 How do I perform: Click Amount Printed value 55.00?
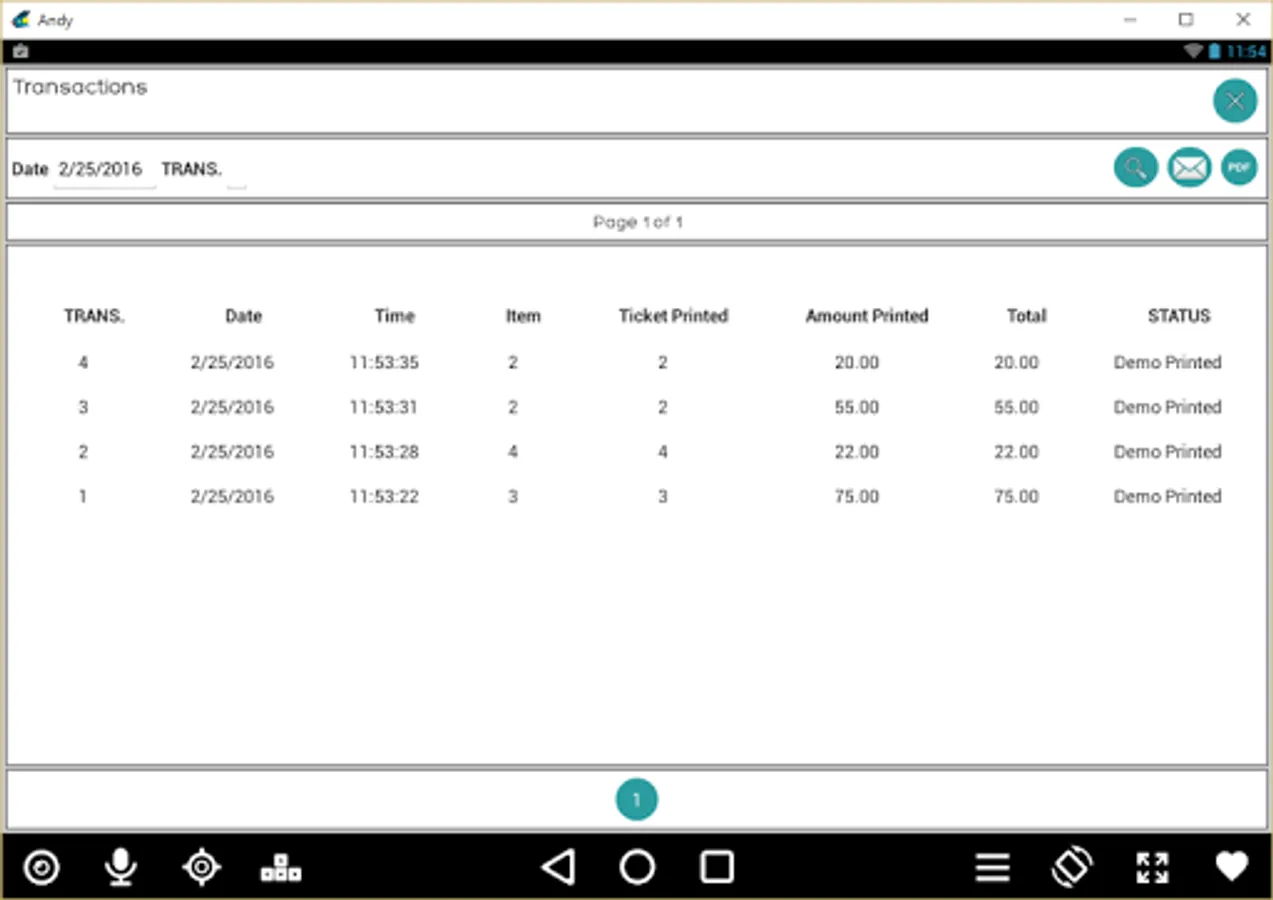coord(857,407)
